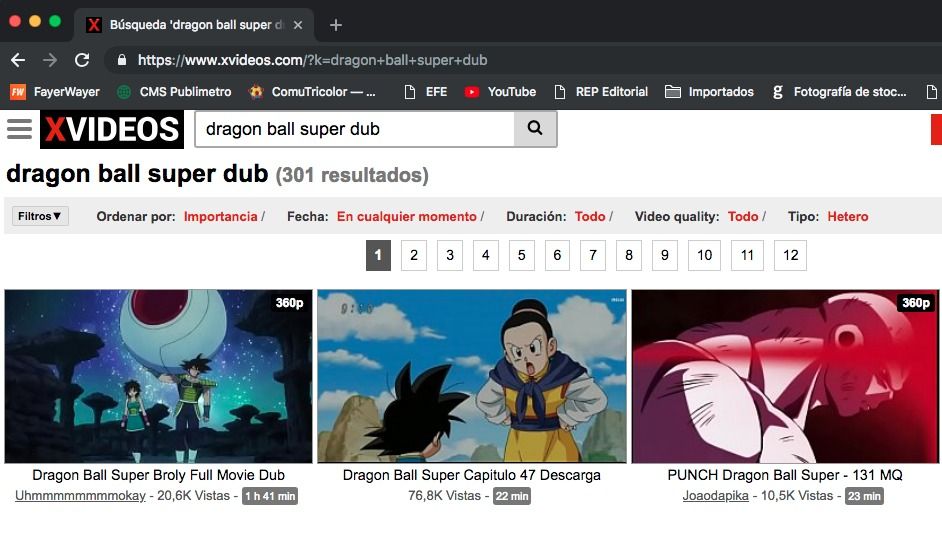The height and width of the screenshot is (539, 942).
Task: Select the Video quality Todo filter
Action: (743, 217)
